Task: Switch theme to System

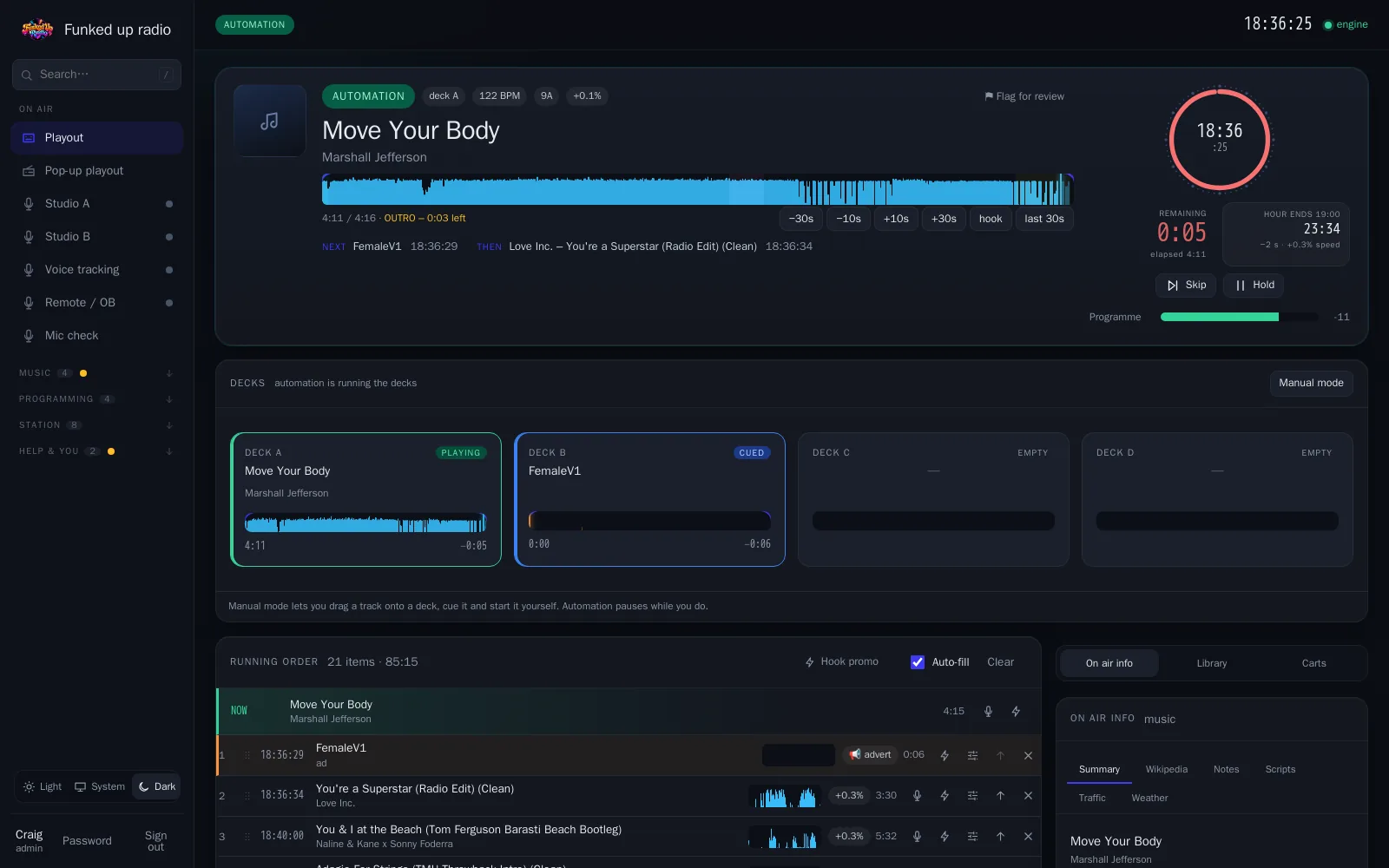Action: [x=100, y=786]
